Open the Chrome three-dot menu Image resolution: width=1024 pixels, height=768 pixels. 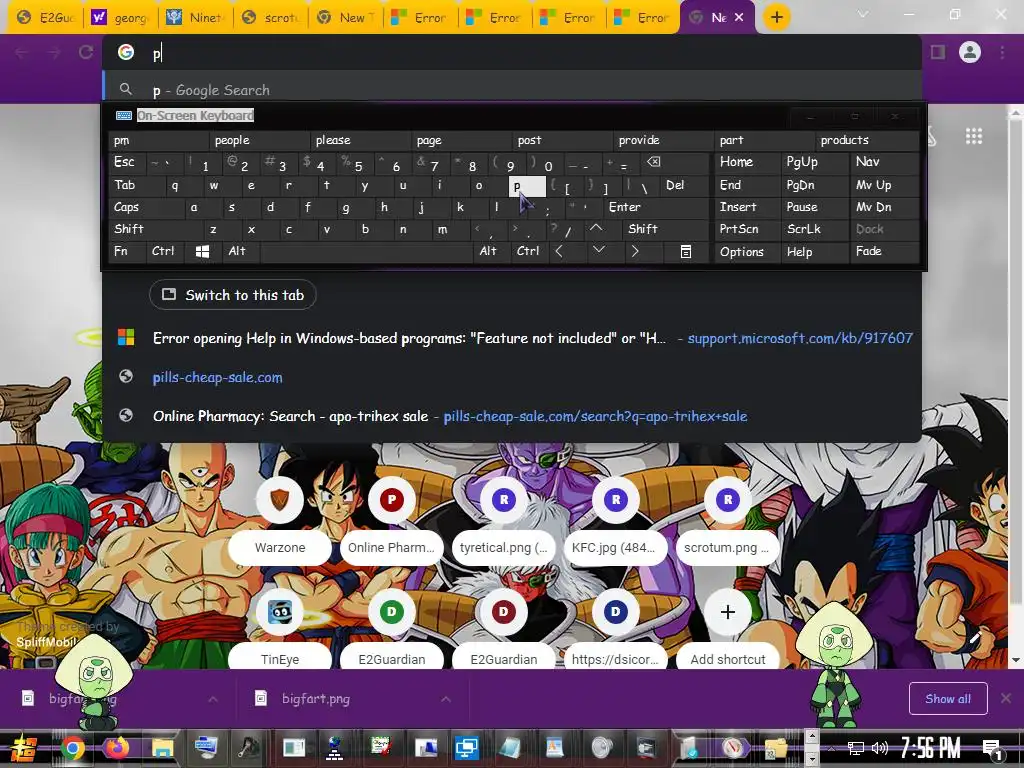coord(1002,52)
